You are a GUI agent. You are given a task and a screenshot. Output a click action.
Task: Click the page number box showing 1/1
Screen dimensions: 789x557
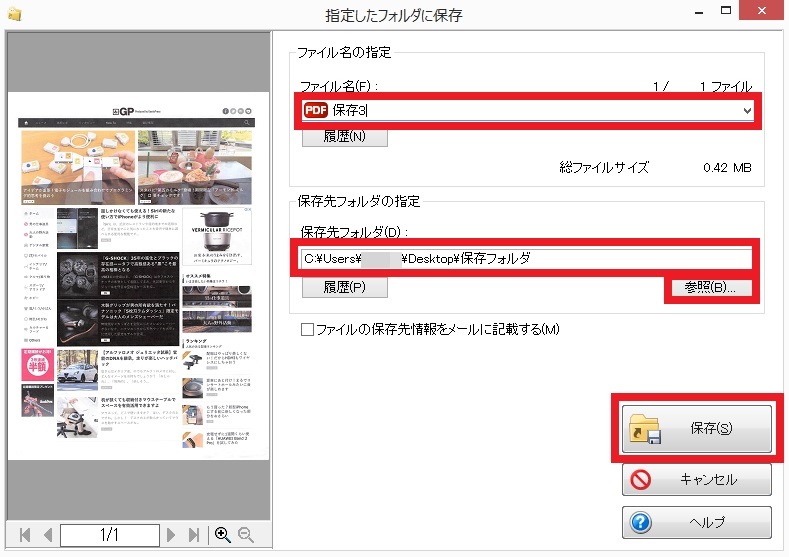109,535
